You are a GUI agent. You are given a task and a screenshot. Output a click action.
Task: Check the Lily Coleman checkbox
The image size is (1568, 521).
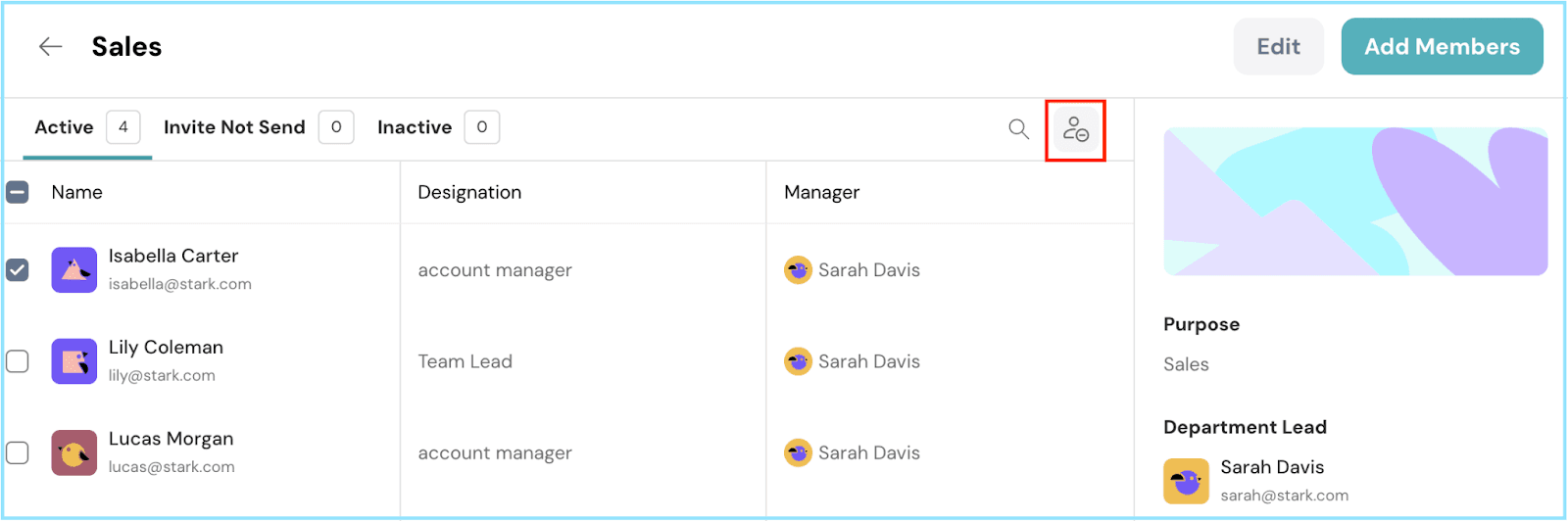18,361
